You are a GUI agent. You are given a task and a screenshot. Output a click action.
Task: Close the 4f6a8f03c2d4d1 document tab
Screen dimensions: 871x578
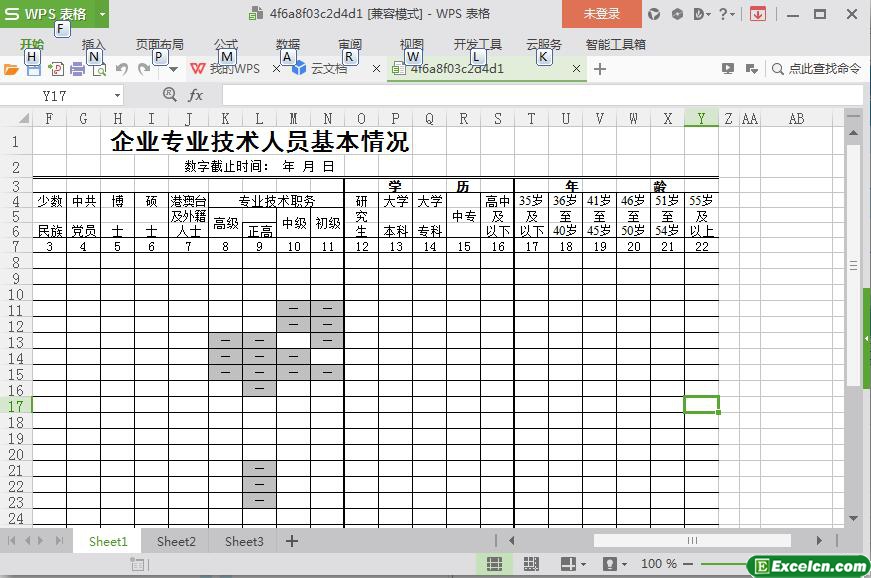pyautogui.click(x=577, y=69)
